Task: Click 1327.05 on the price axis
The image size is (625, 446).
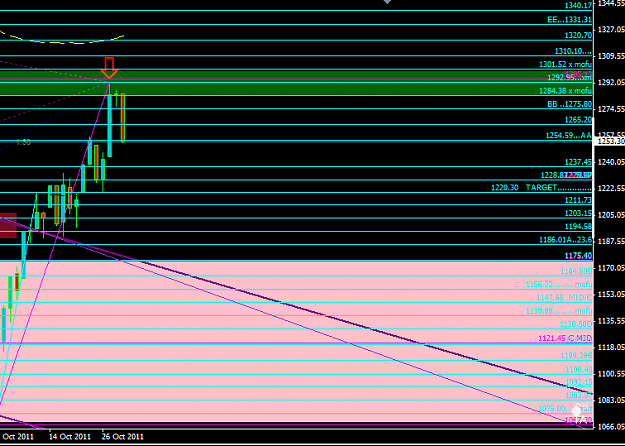Action: click(611, 29)
